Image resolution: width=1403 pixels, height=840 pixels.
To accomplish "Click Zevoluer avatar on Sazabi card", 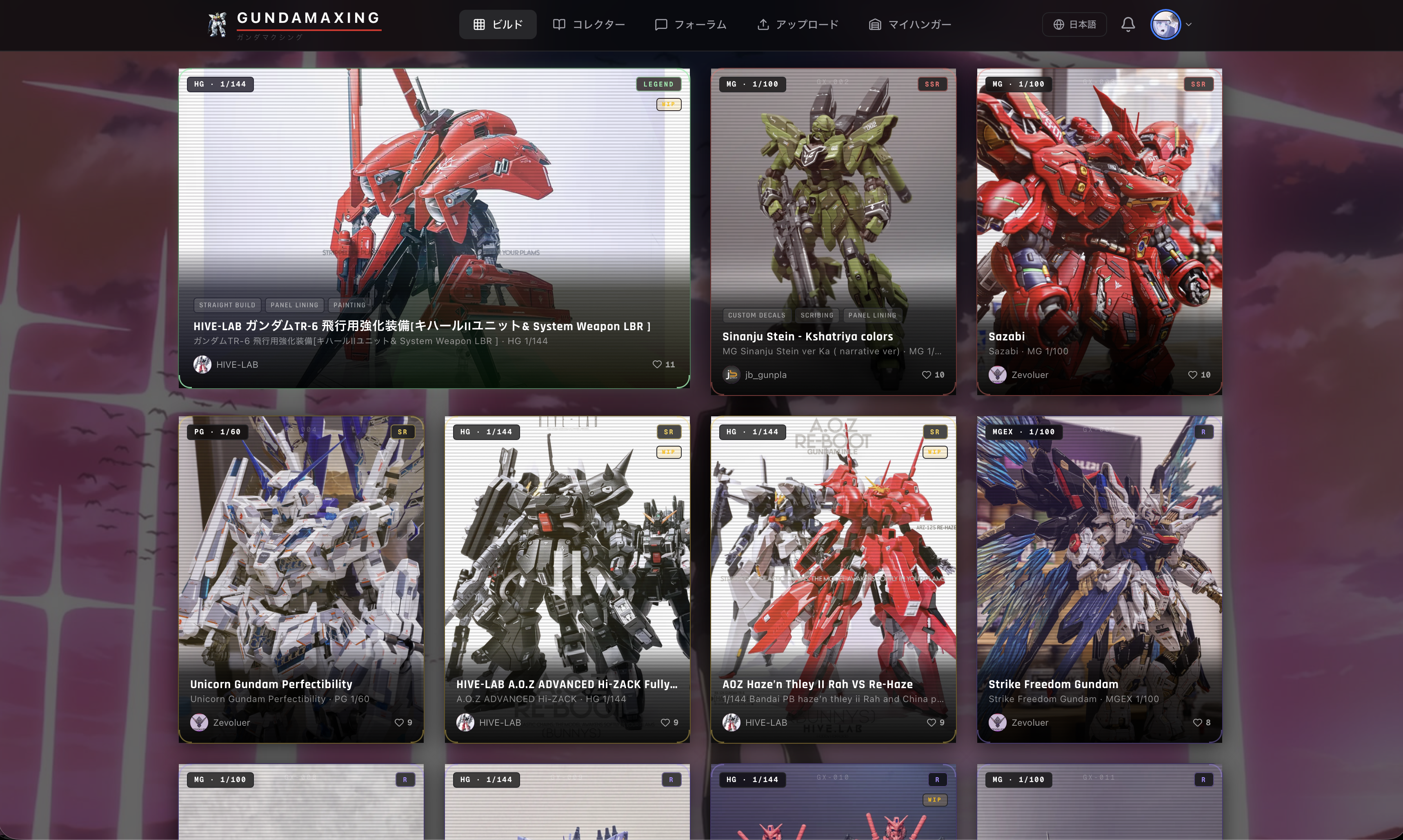I will pyautogui.click(x=997, y=375).
